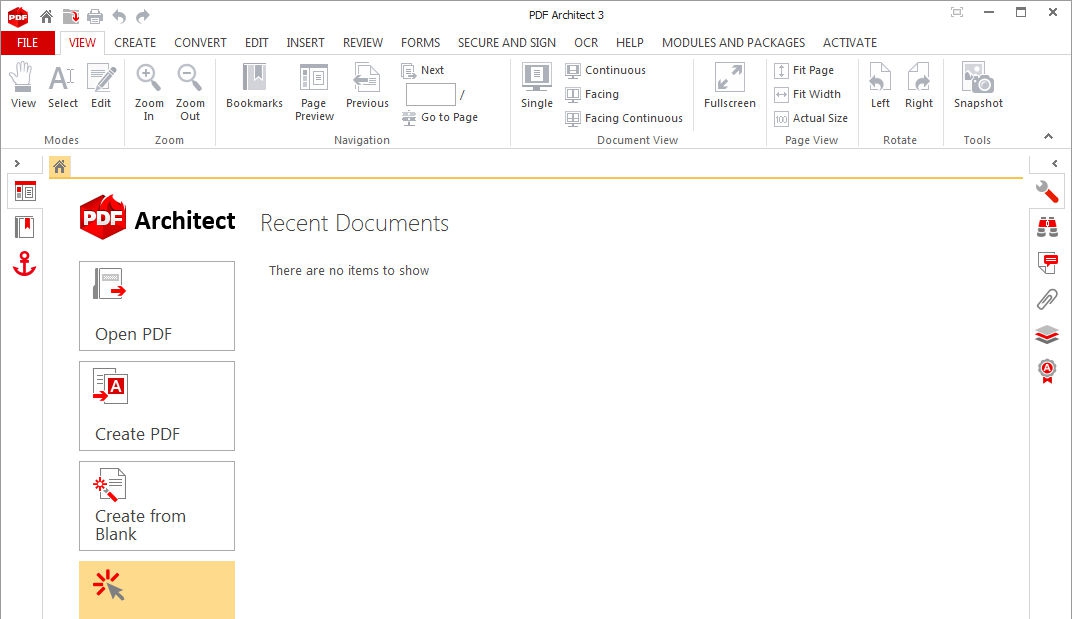Switch to the INSERT ribbon tab
Image resolution: width=1072 pixels, height=619 pixels.
(306, 42)
